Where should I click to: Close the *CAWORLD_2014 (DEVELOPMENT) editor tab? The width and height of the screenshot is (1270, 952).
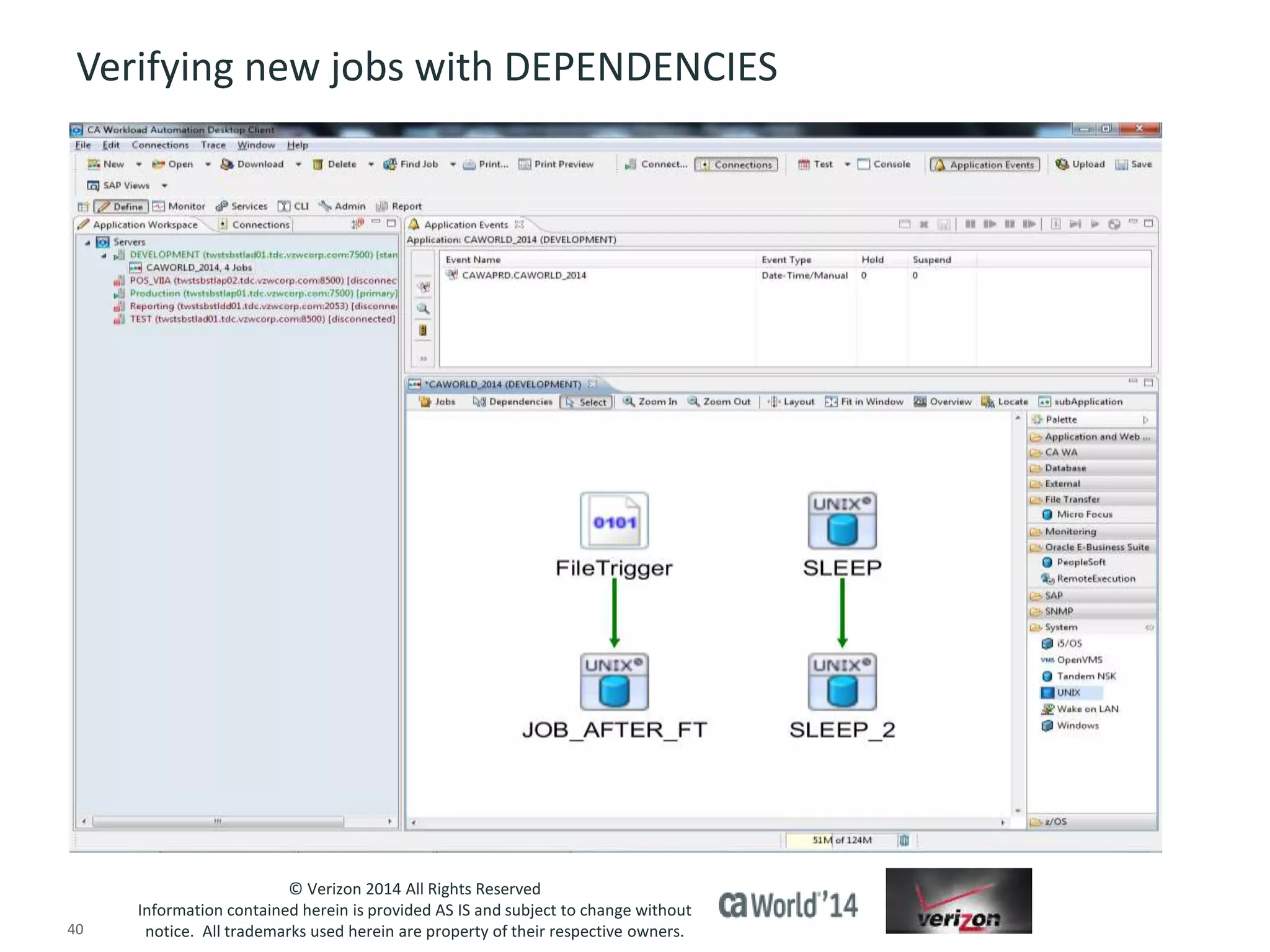(592, 384)
